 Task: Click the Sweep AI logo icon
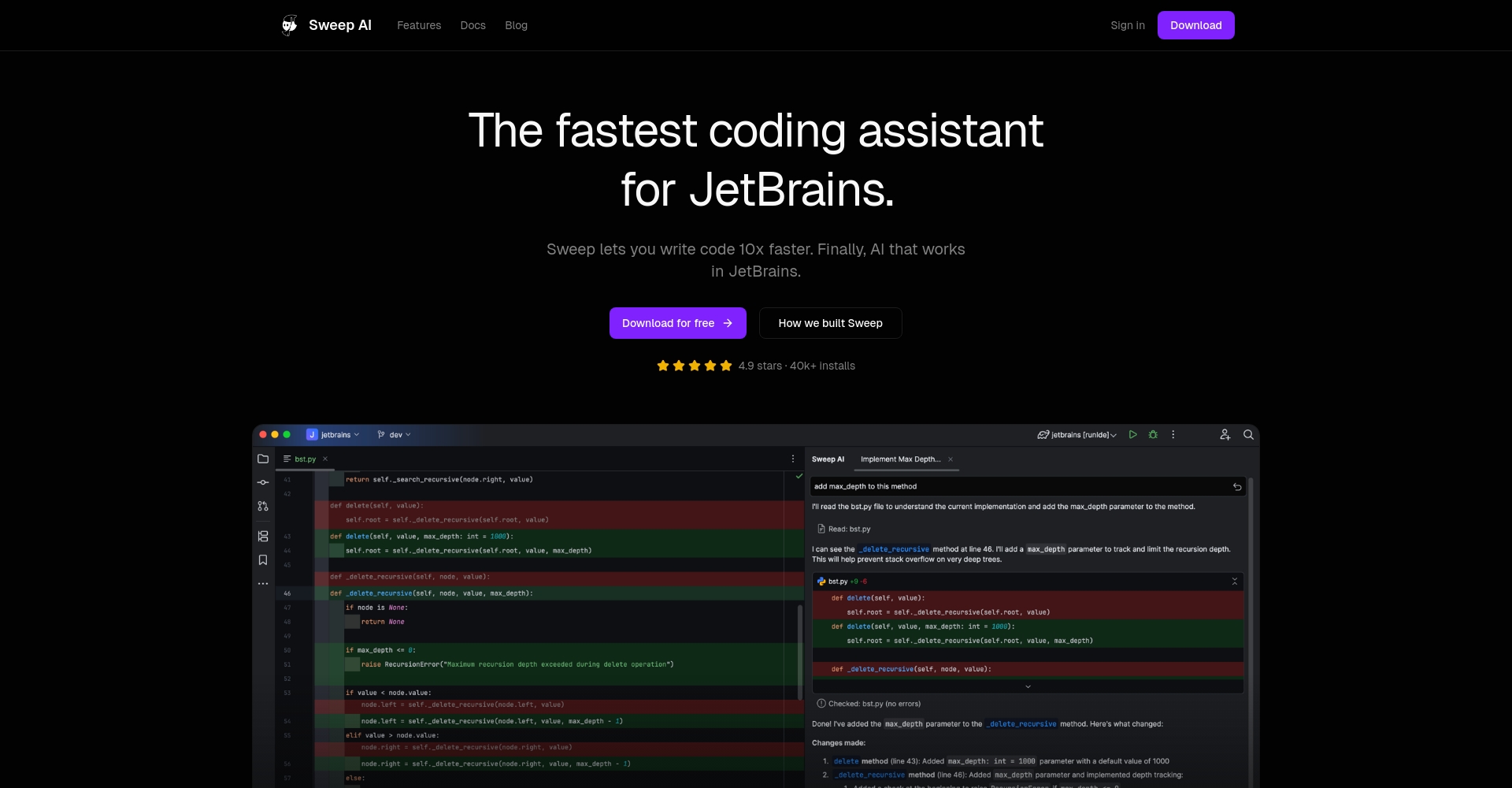[x=290, y=25]
